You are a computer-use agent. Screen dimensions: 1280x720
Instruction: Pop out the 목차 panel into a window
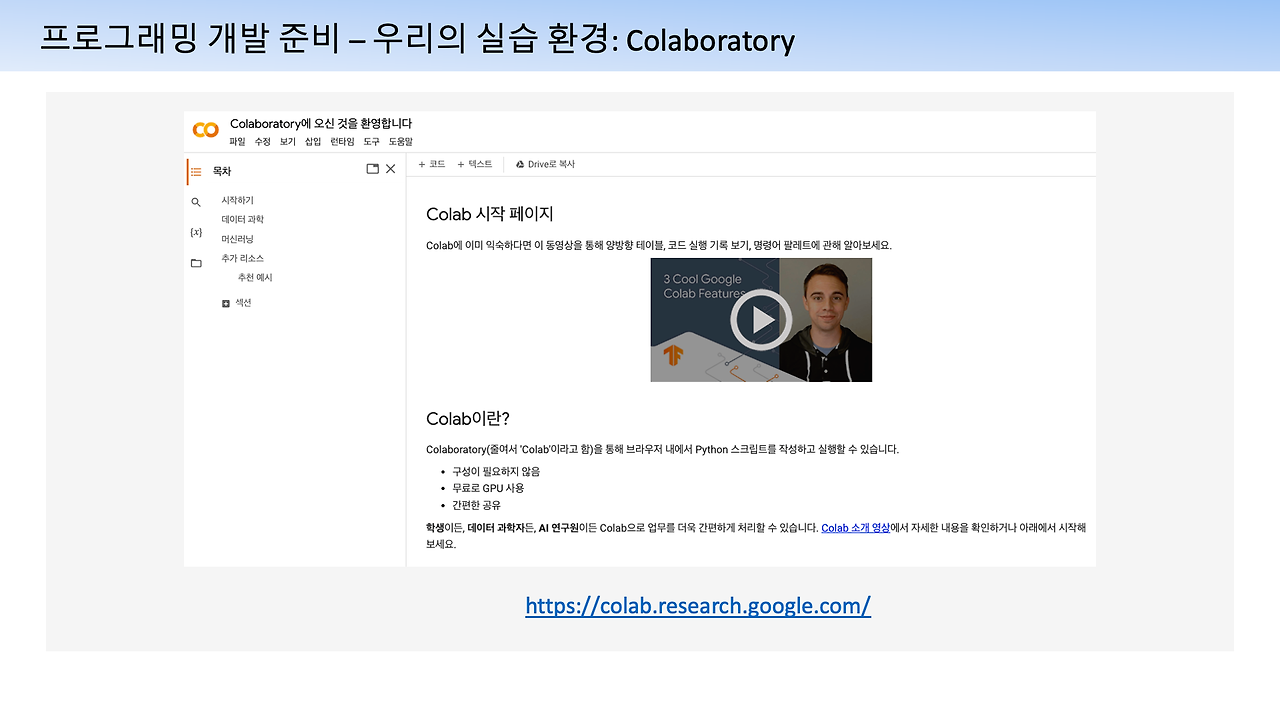tap(373, 169)
